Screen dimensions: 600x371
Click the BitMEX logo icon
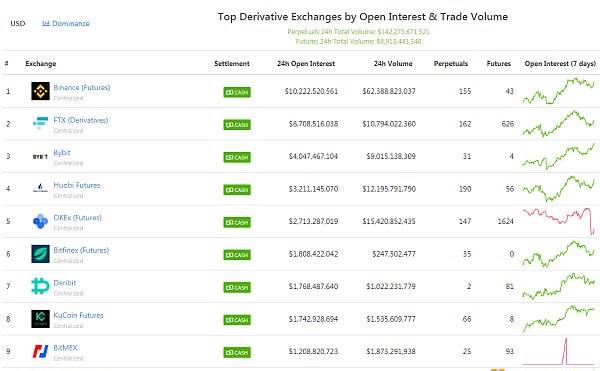tap(41, 351)
